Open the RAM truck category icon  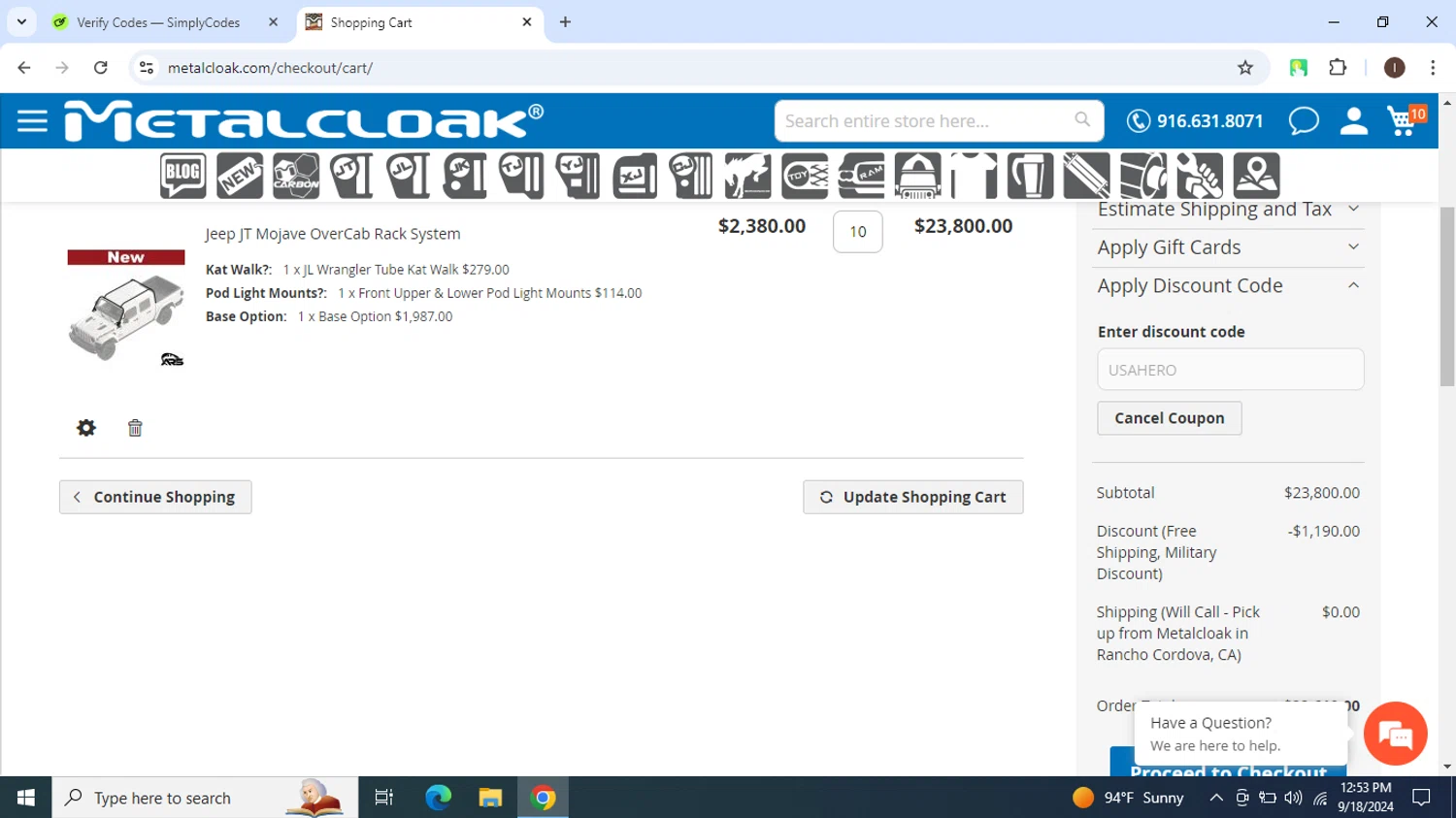click(x=861, y=176)
